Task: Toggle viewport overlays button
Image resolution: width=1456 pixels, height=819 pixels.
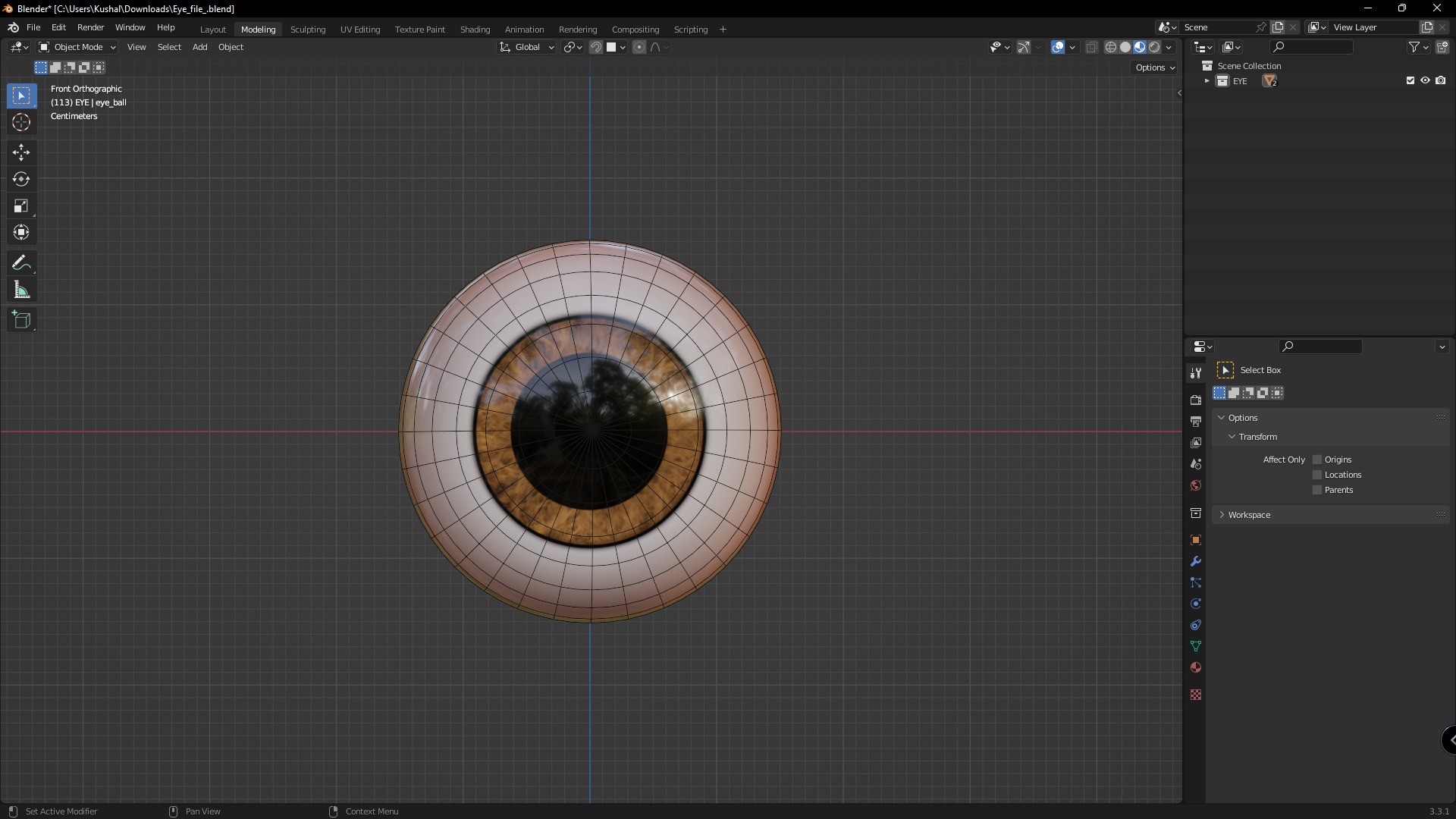Action: coord(1058,47)
